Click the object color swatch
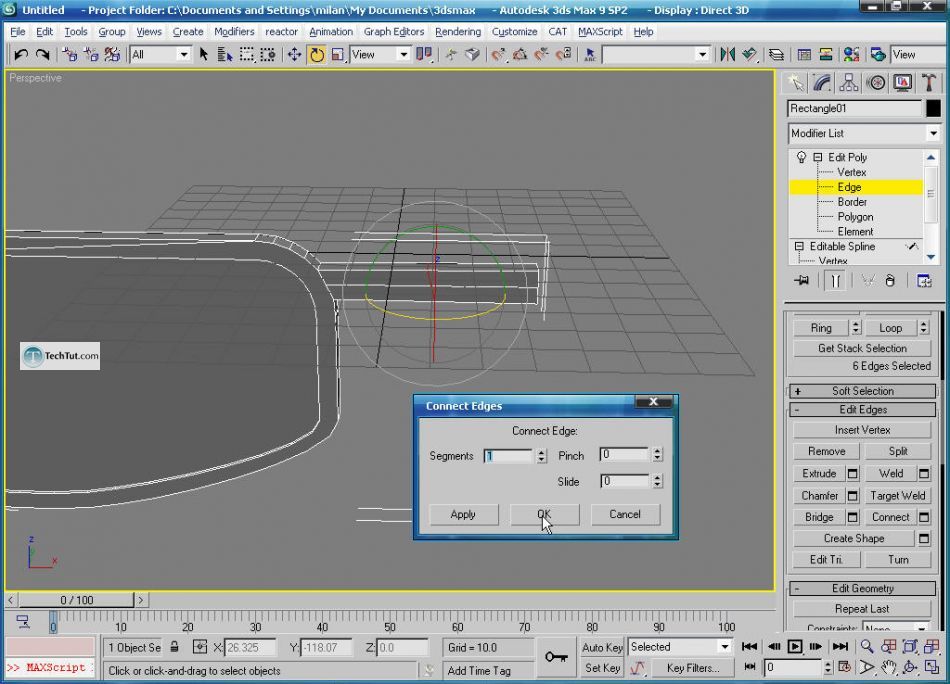Image resolution: width=950 pixels, height=684 pixels. [x=933, y=108]
